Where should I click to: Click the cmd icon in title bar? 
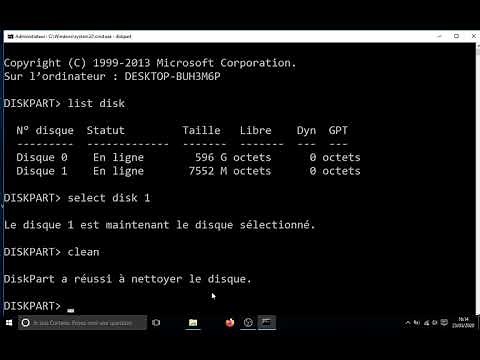coord(10,36)
